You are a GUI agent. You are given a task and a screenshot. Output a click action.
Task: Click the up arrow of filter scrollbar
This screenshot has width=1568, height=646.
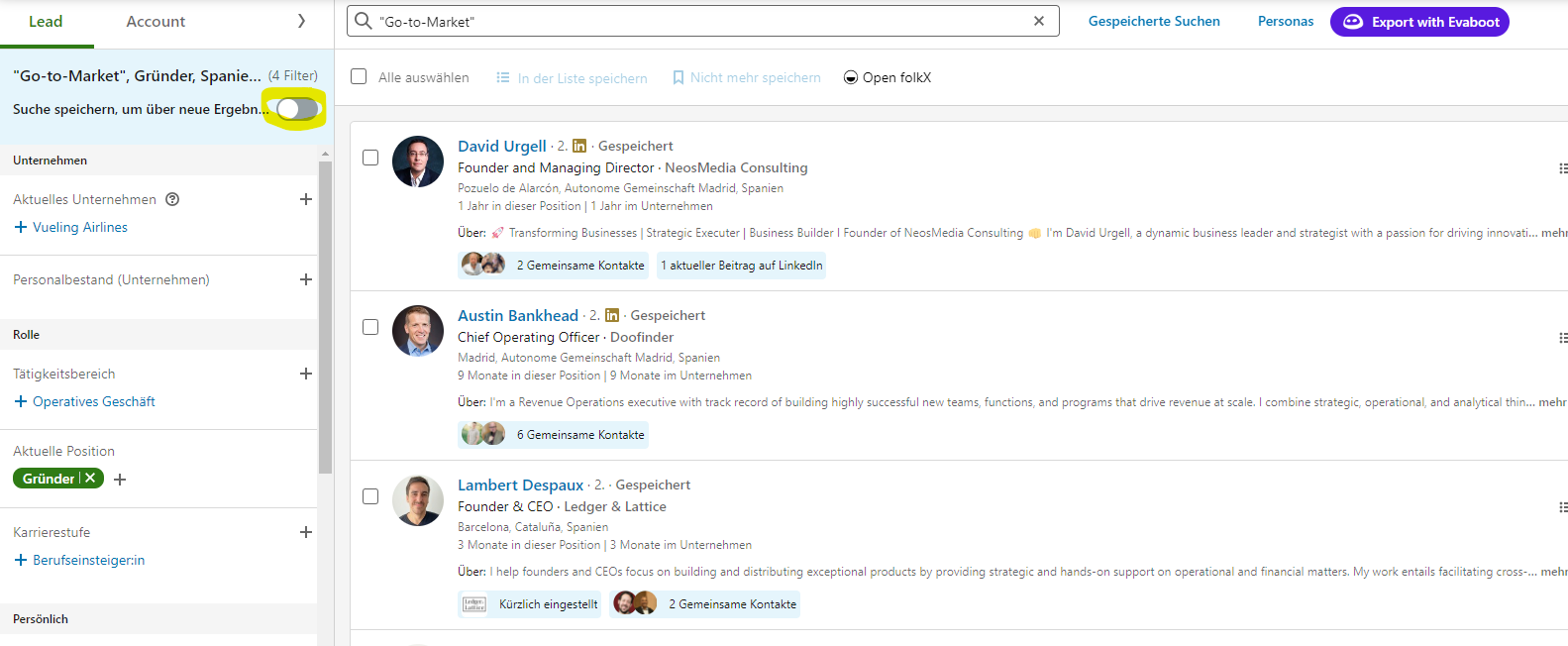325,155
